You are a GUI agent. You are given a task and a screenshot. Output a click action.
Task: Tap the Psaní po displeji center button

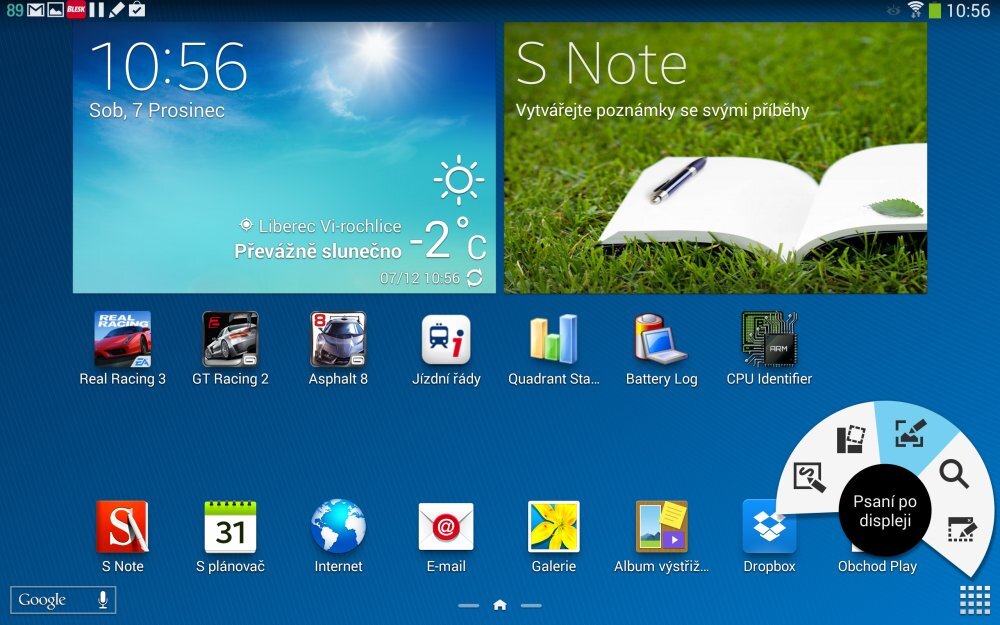[x=885, y=511]
